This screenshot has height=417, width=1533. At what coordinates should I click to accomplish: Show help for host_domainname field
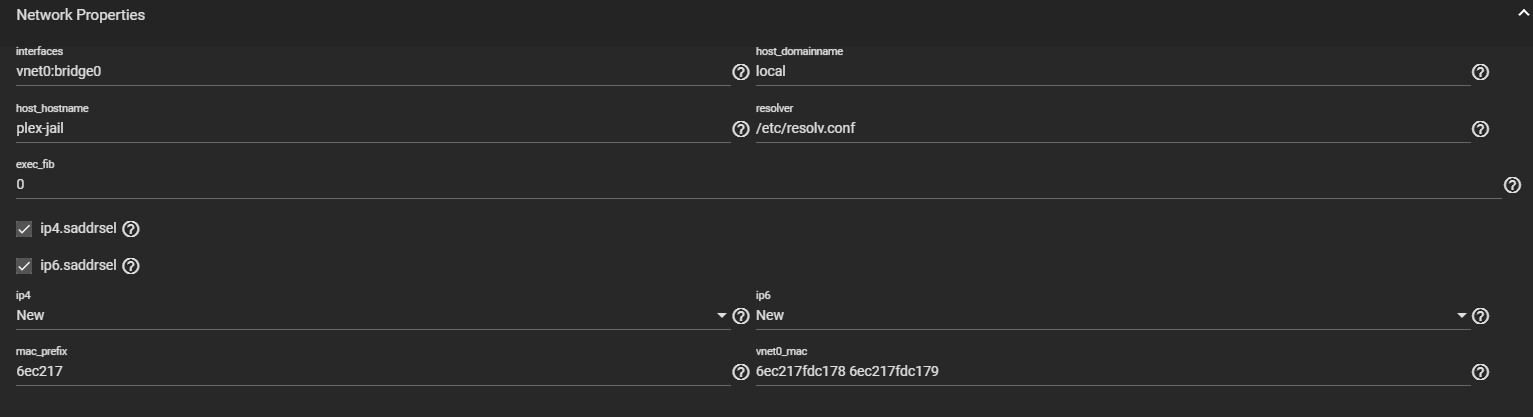[1480, 72]
